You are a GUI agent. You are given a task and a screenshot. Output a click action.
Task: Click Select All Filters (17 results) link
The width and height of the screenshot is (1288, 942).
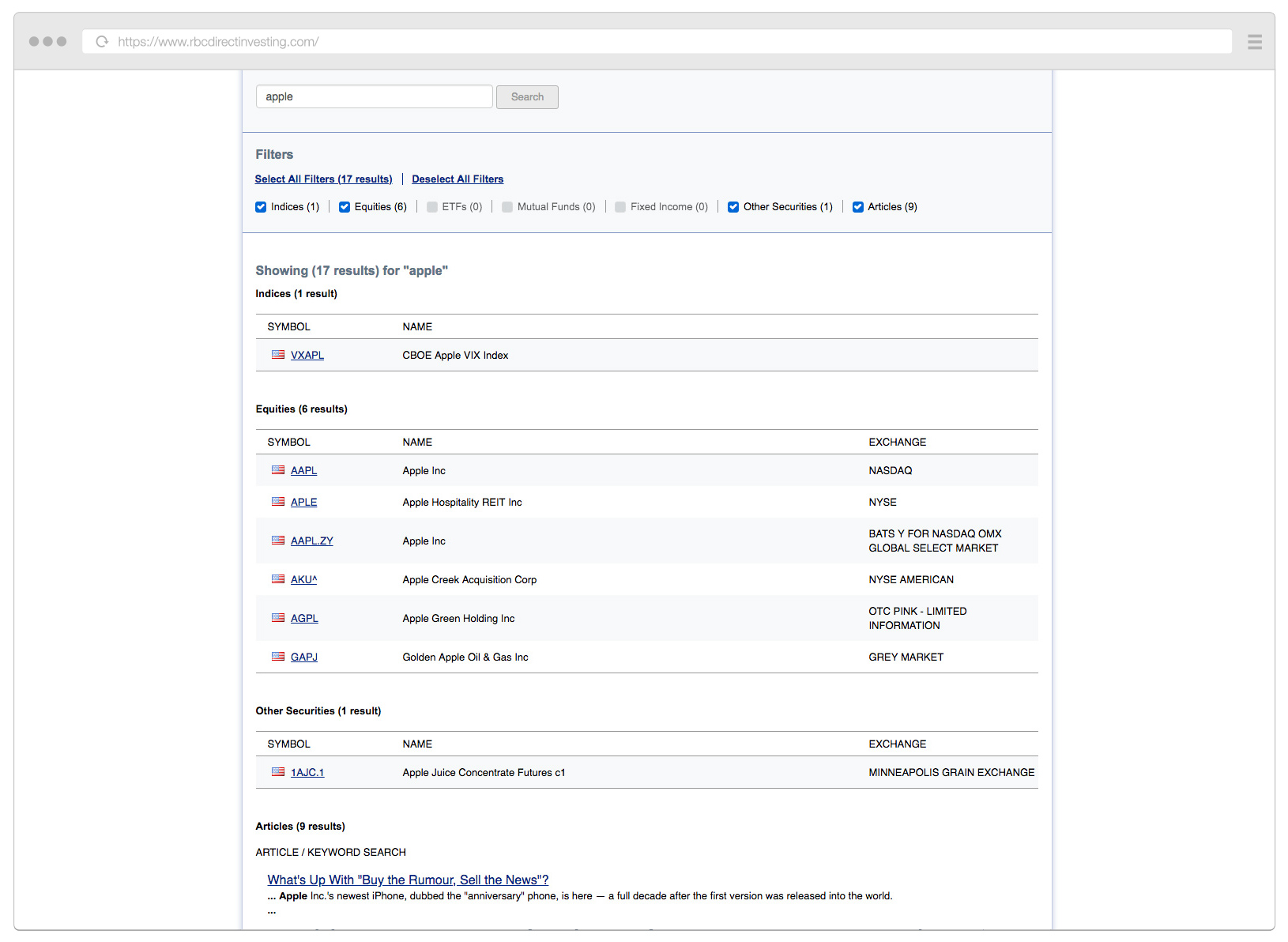click(323, 179)
